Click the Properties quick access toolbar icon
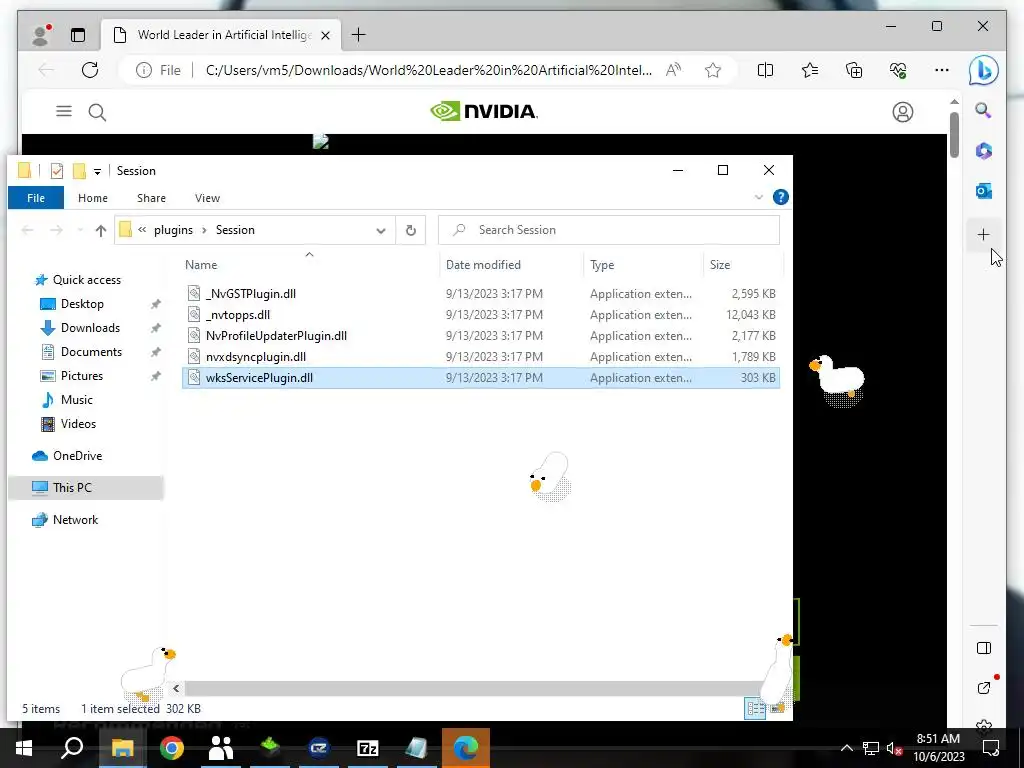This screenshot has height=768, width=1024. point(57,171)
